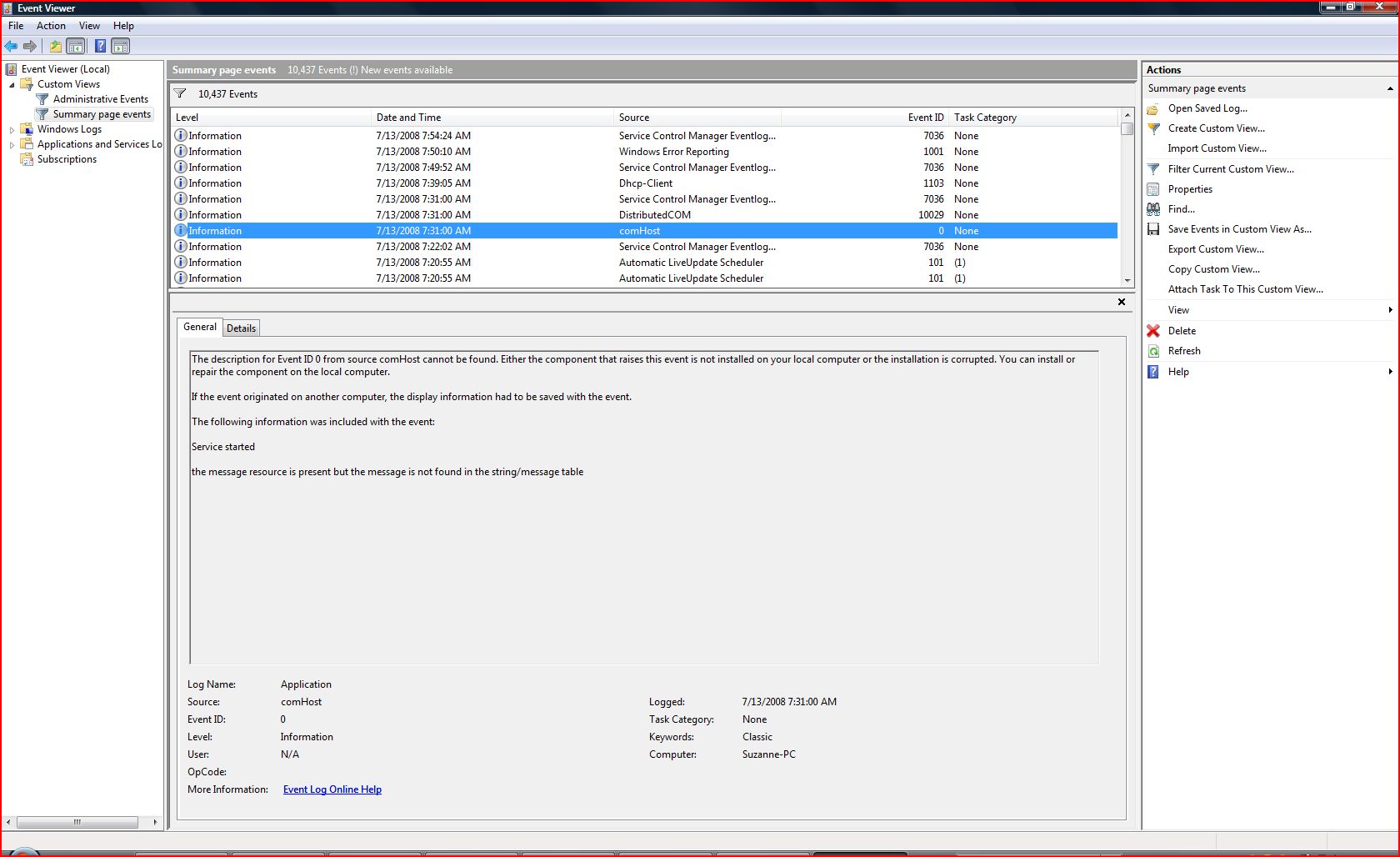
Task: Click the Properties sheet icon
Action: 1153,189
